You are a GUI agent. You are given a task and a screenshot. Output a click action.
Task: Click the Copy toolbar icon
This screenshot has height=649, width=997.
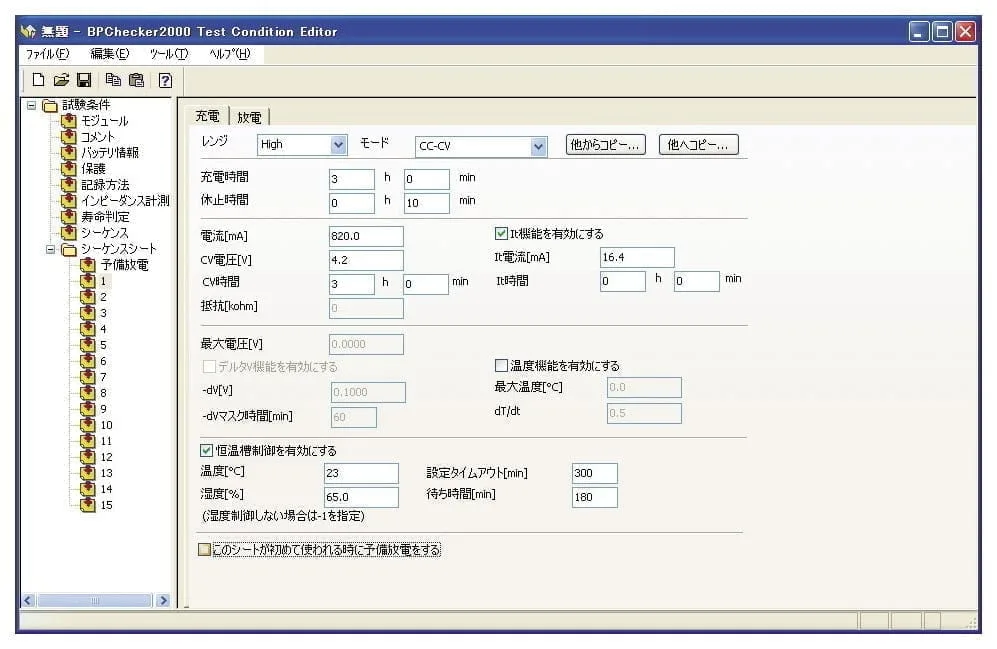pyautogui.click(x=113, y=80)
